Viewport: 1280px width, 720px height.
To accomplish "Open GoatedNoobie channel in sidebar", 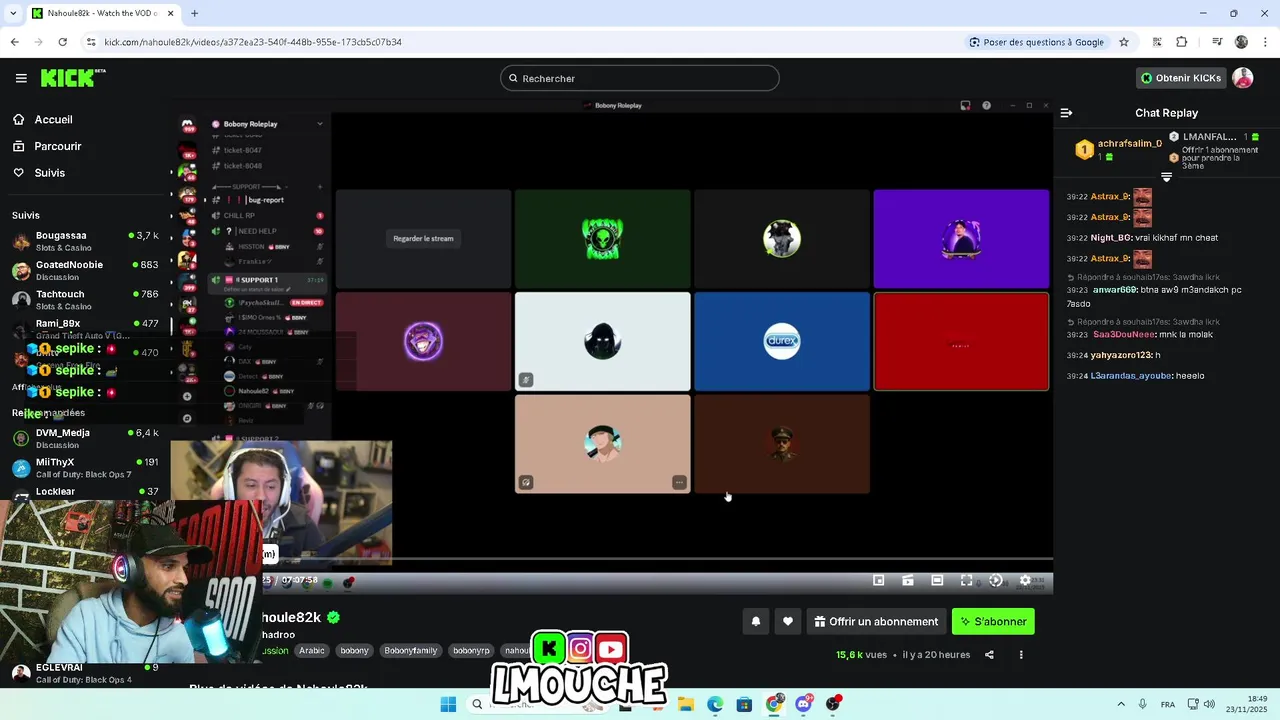I will coord(85,270).
